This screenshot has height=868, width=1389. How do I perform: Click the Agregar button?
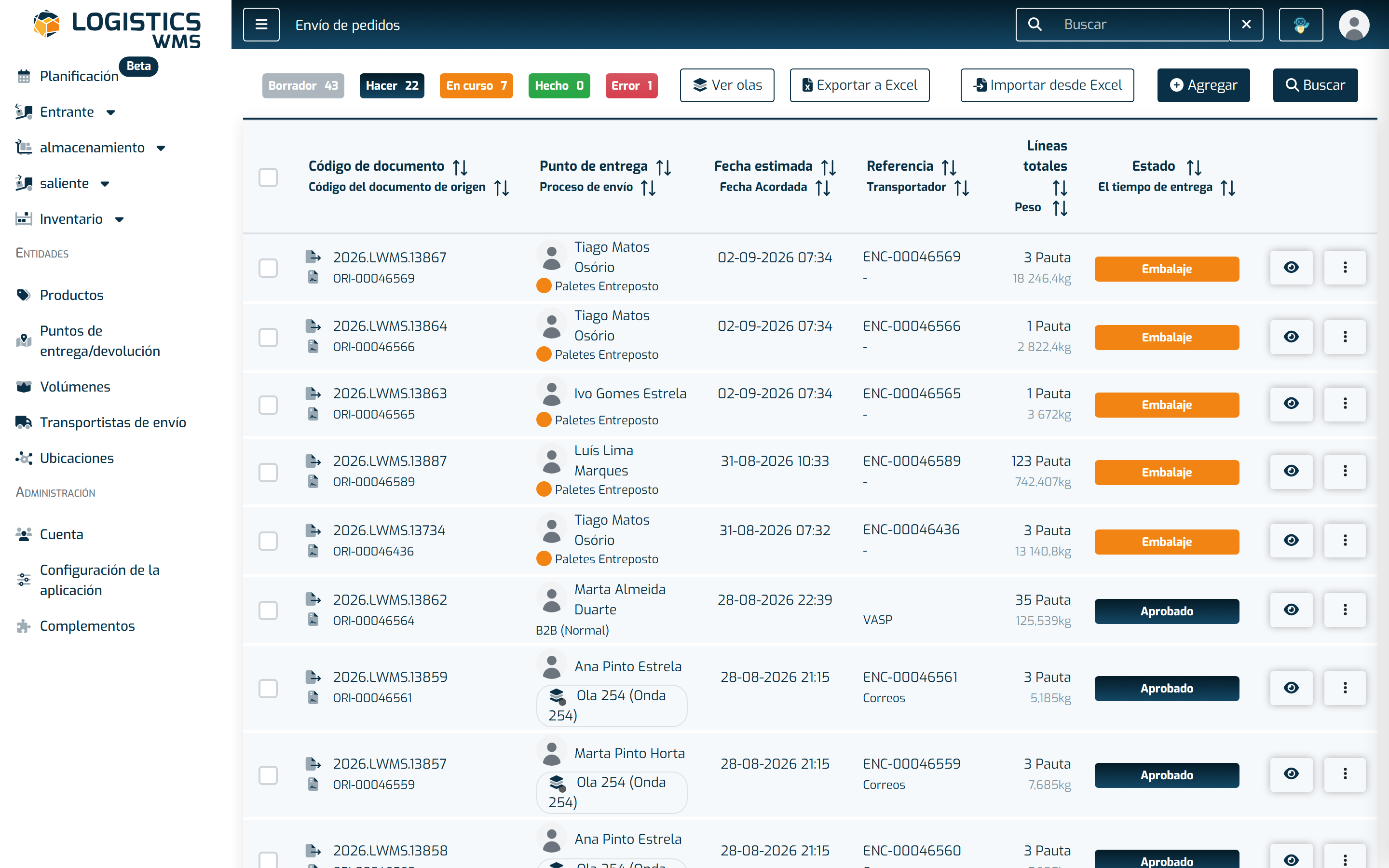[x=1203, y=85]
